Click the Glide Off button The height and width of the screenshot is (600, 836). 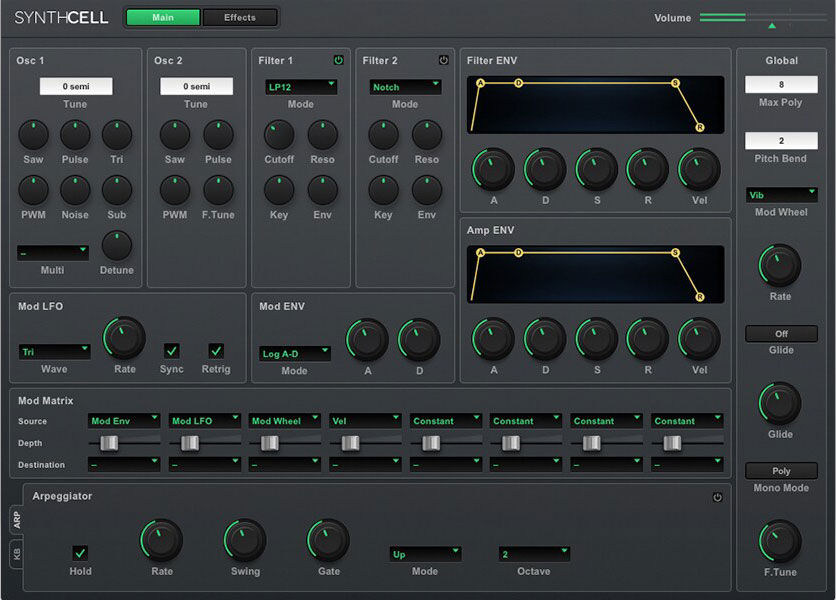coord(781,334)
